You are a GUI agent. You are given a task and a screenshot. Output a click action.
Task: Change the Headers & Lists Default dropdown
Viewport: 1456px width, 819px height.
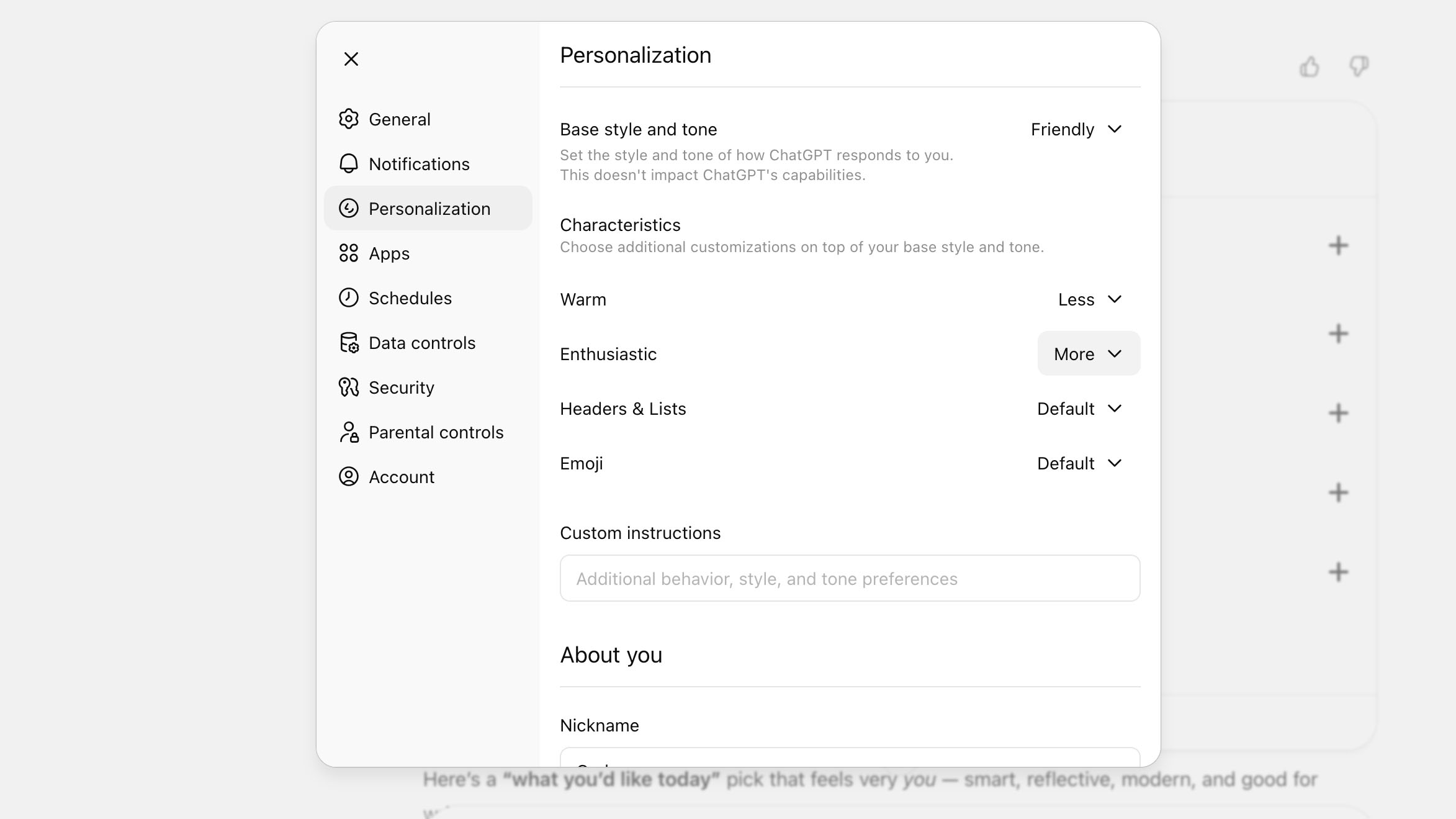coord(1080,409)
